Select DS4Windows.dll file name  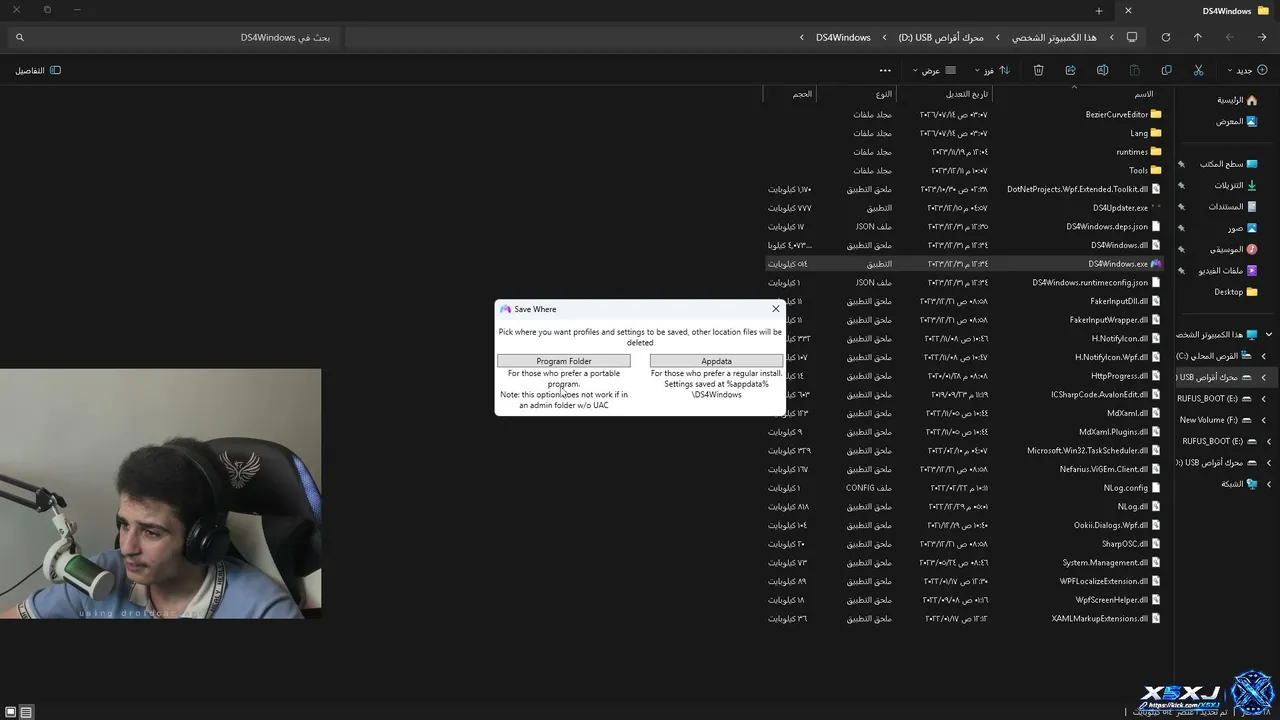click(1119, 245)
